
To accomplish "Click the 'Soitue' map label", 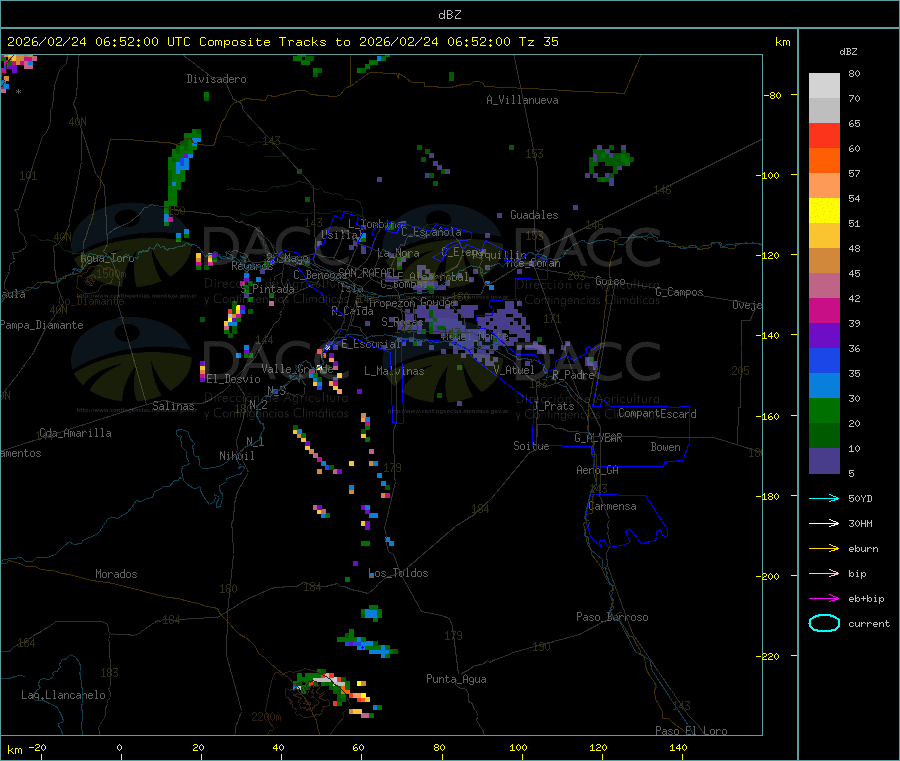I will click(x=531, y=446).
